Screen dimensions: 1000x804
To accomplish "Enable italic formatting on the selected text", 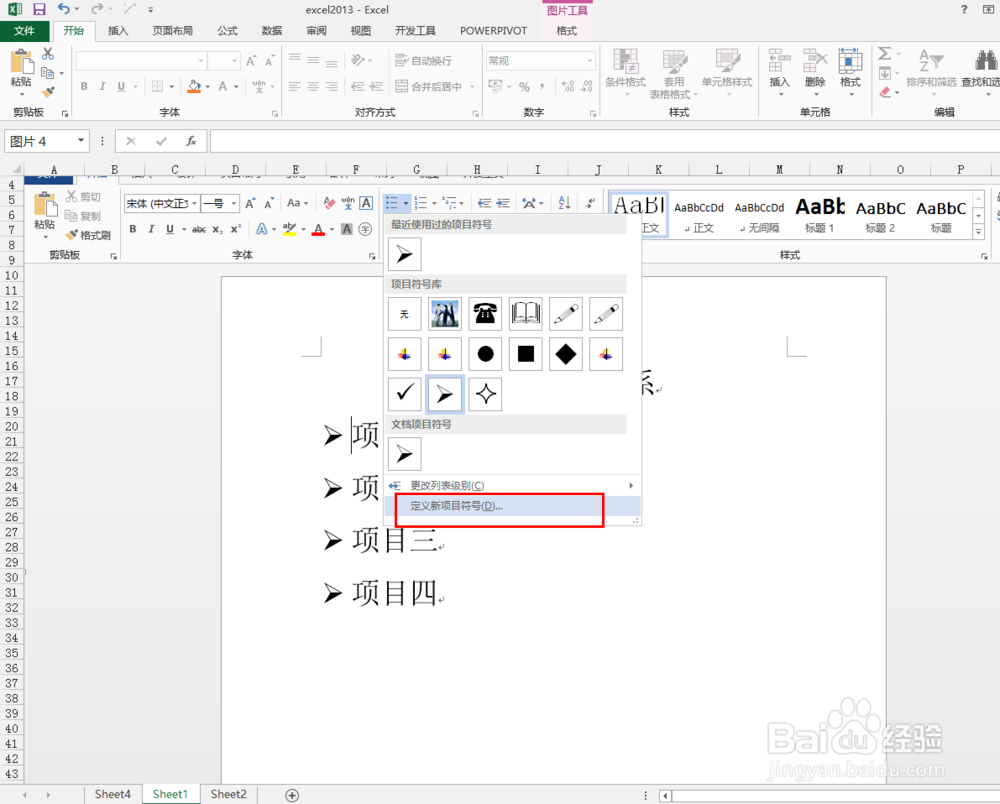I will tap(151, 229).
